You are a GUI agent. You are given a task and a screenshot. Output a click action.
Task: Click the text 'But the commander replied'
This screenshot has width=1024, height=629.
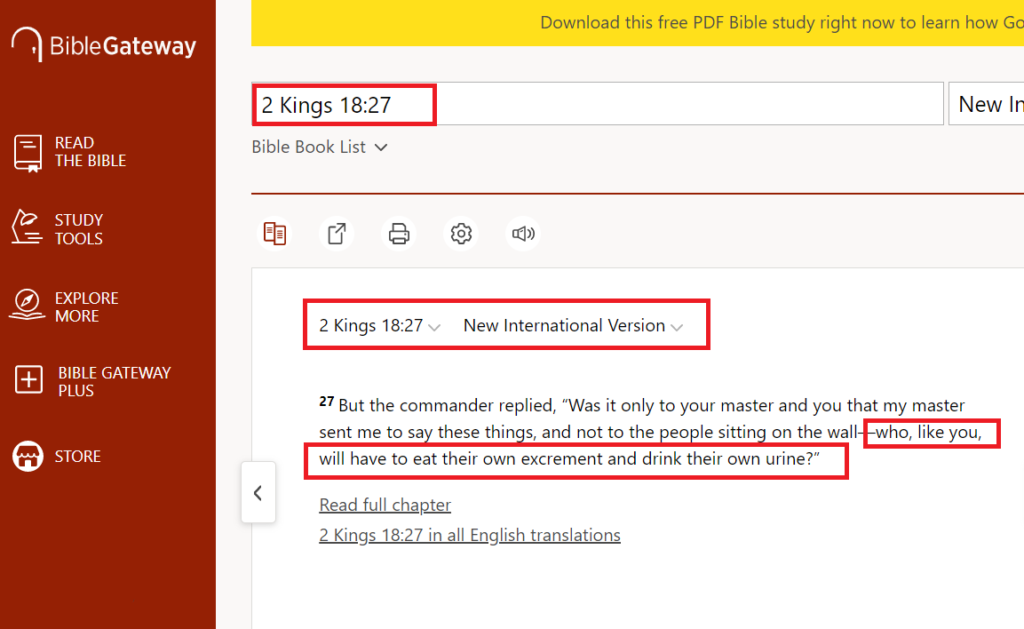[446, 406]
